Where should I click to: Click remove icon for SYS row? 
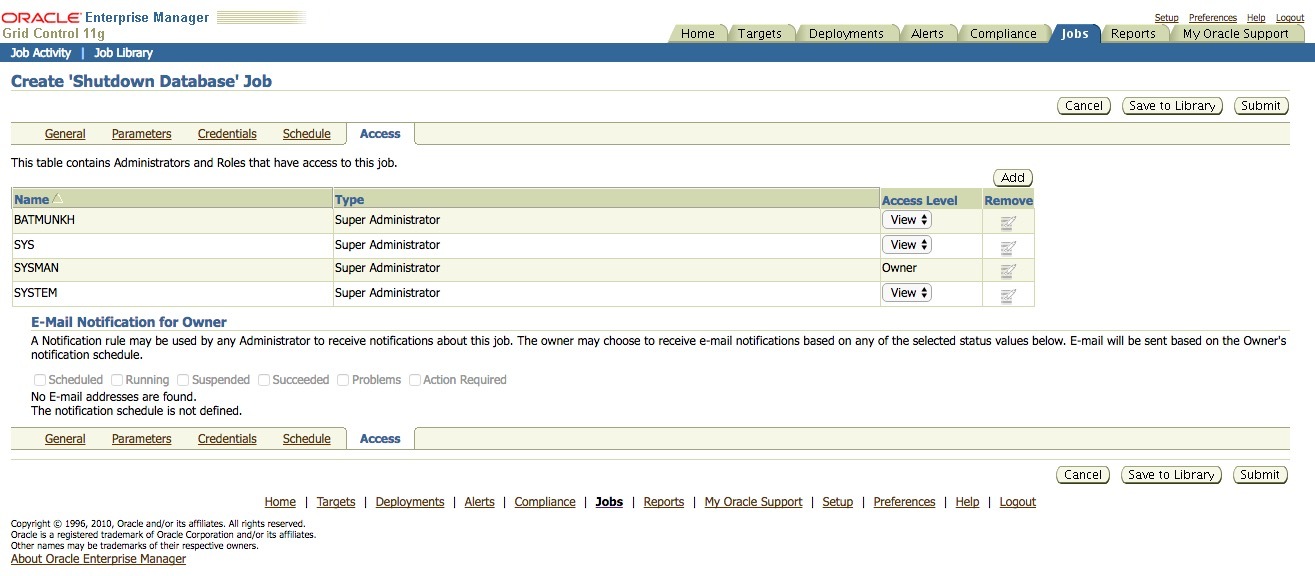click(x=1008, y=248)
